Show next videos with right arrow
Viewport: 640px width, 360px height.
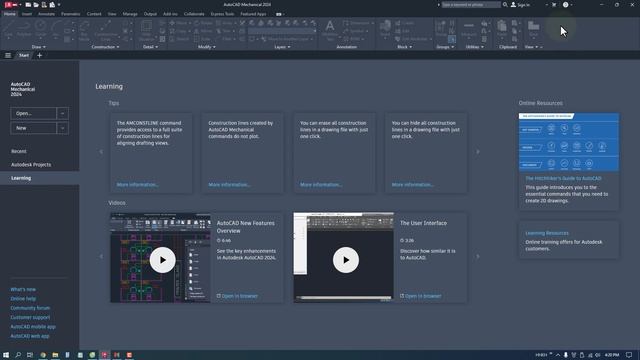pyautogui.click(x=478, y=257)
